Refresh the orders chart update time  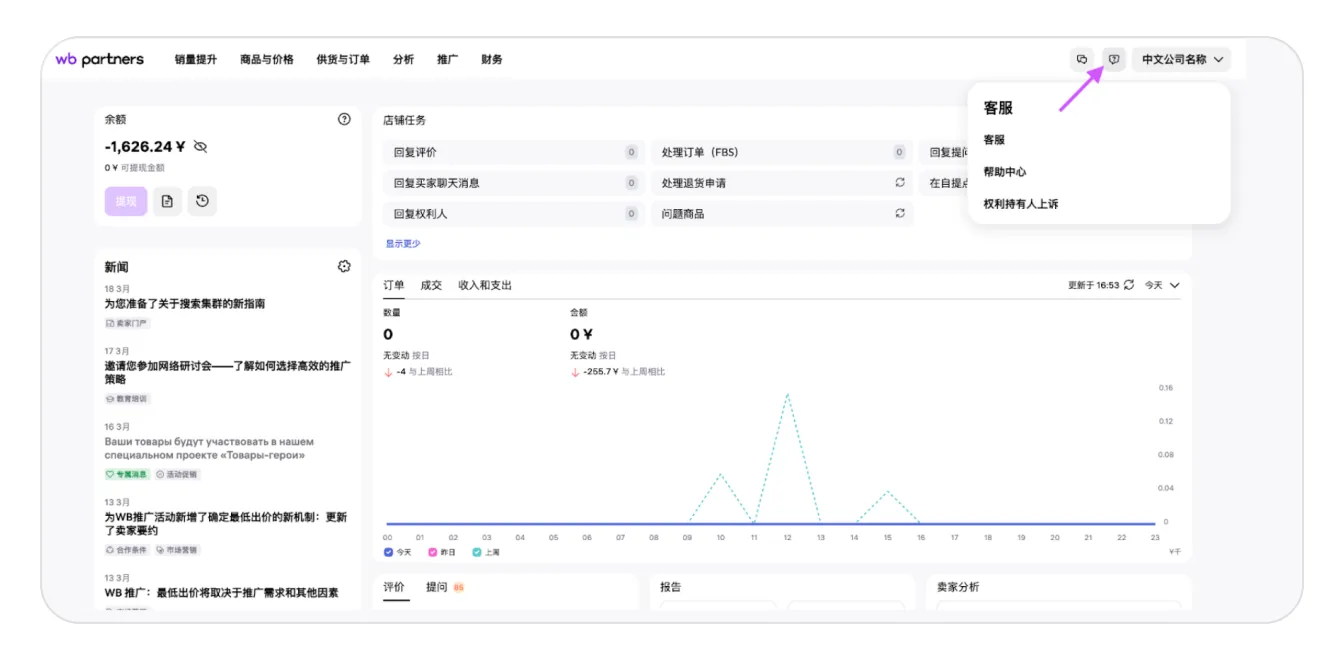[x=1129, y=285]
